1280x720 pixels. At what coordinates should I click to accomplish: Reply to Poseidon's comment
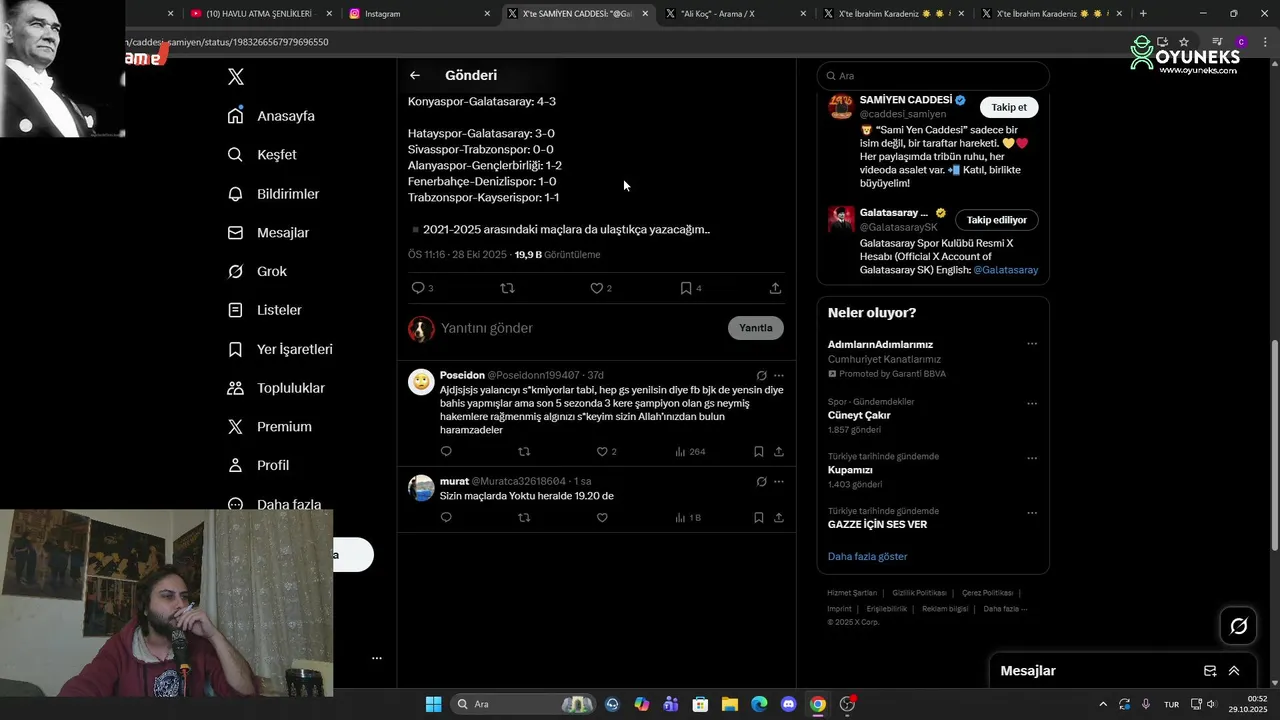tap(446, 452)
